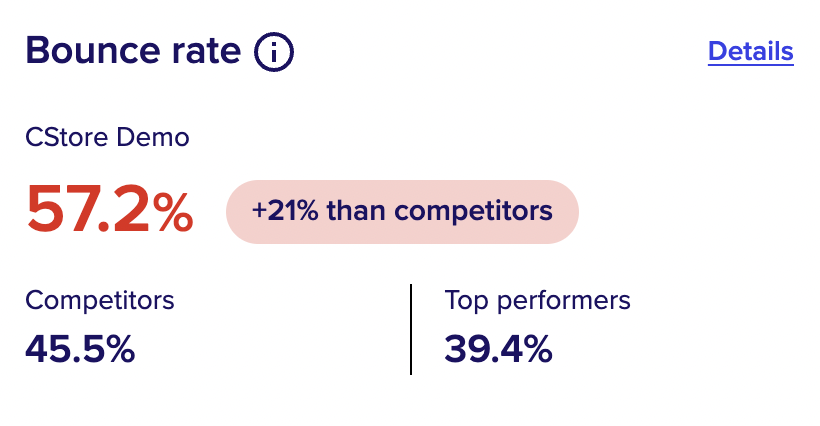Click the word Demo in CStore Demo
The width and height of the screenshot is (820, 426).
153,137
